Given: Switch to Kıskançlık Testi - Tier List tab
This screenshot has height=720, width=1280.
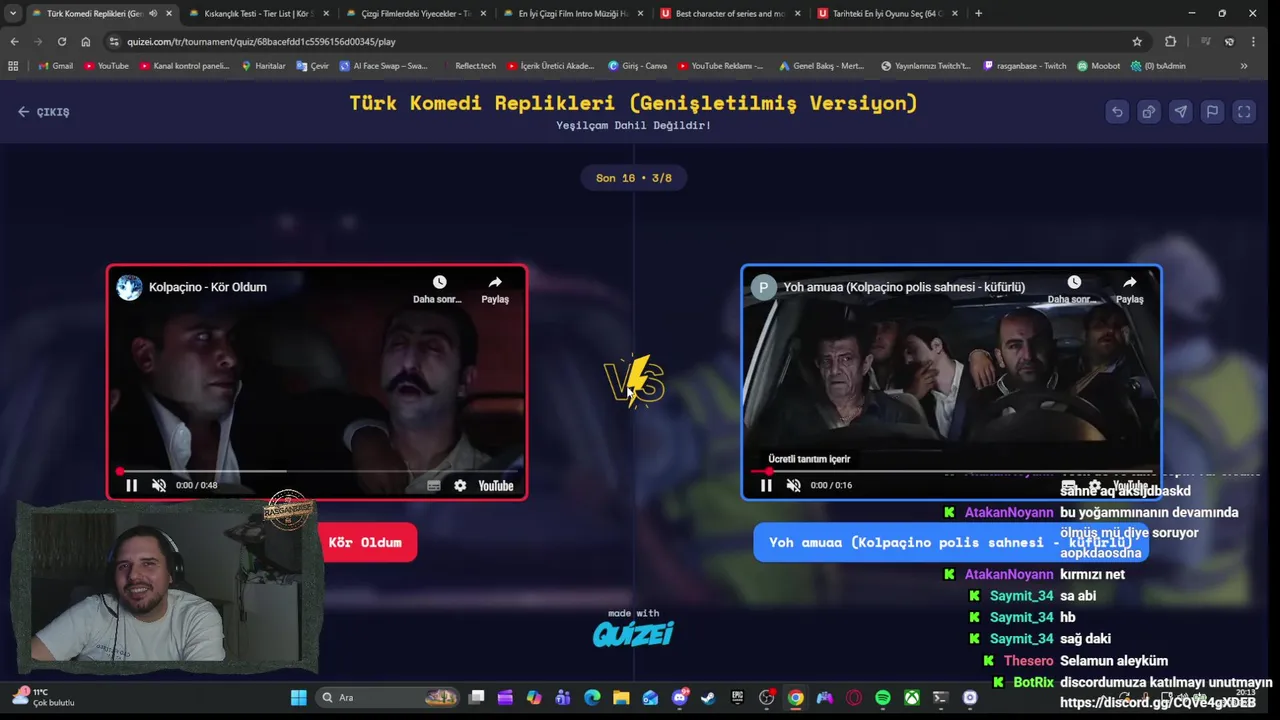Looking at the screenshot, I should click(x=258, y=14).
